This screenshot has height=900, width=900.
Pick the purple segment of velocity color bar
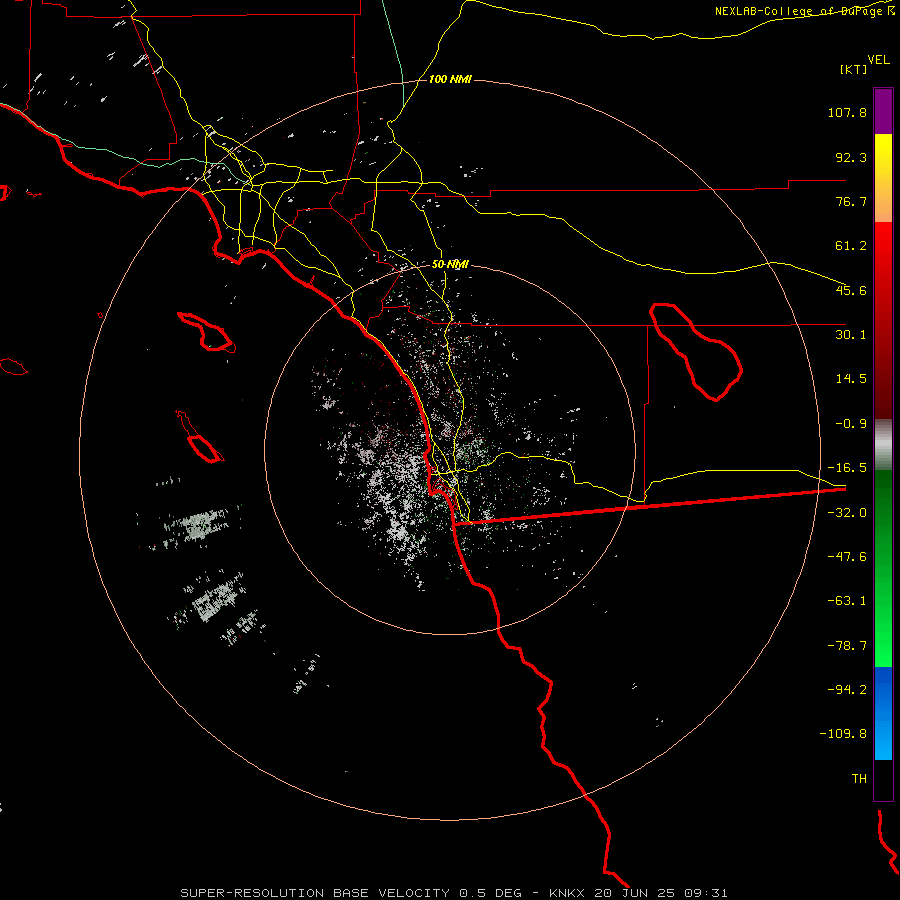[883, 111]
